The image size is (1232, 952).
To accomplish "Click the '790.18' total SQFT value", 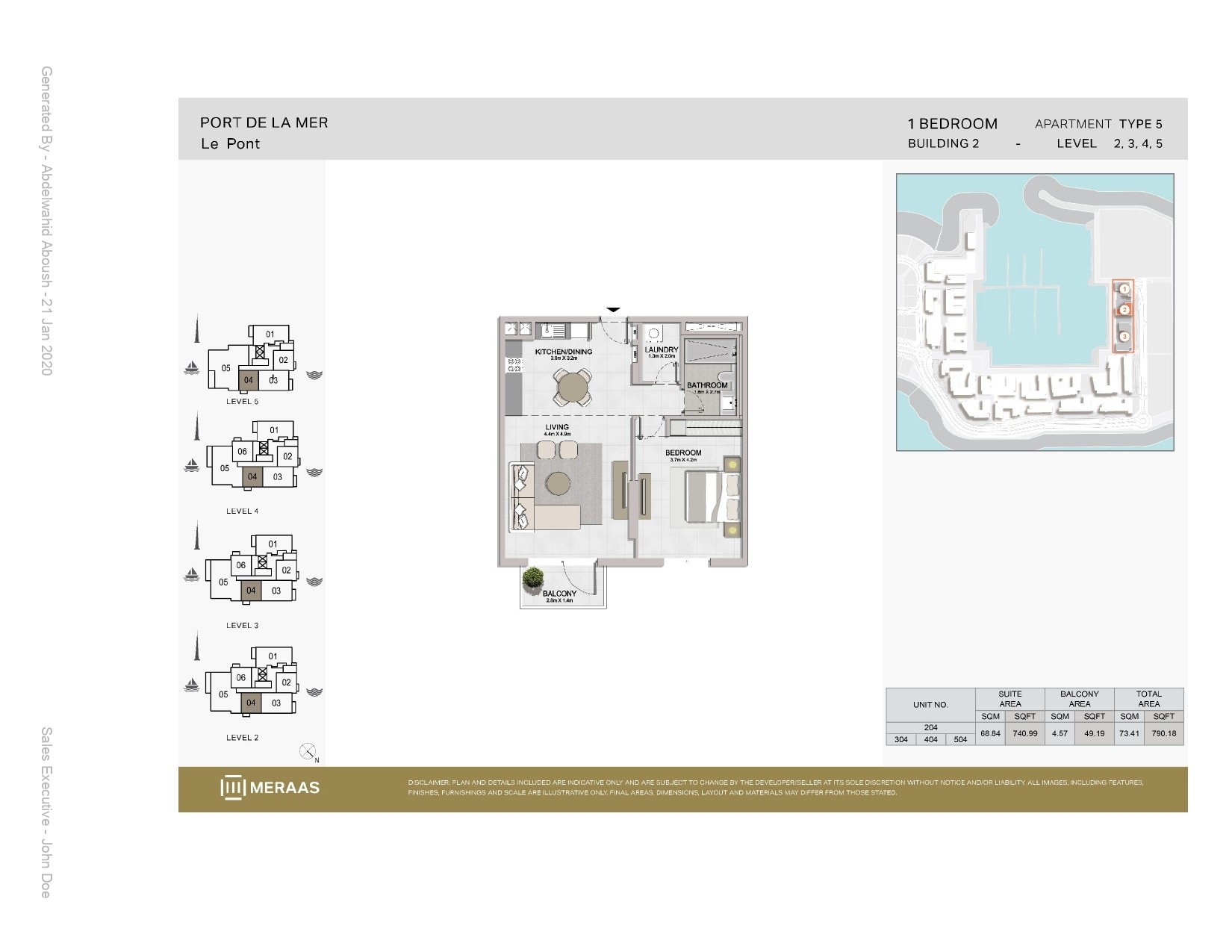I will point(1164,733).
